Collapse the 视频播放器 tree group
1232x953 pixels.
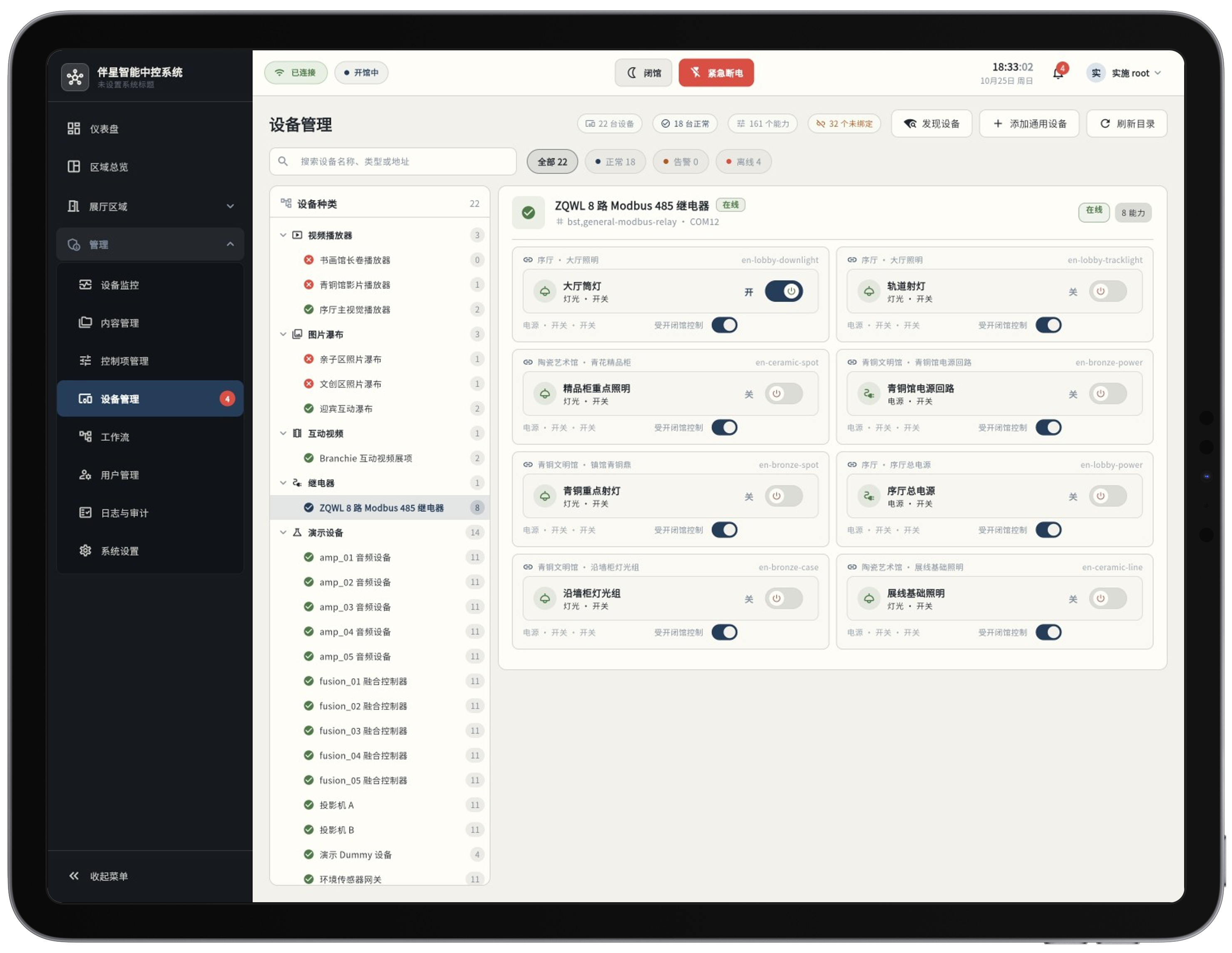click(283, 235)
